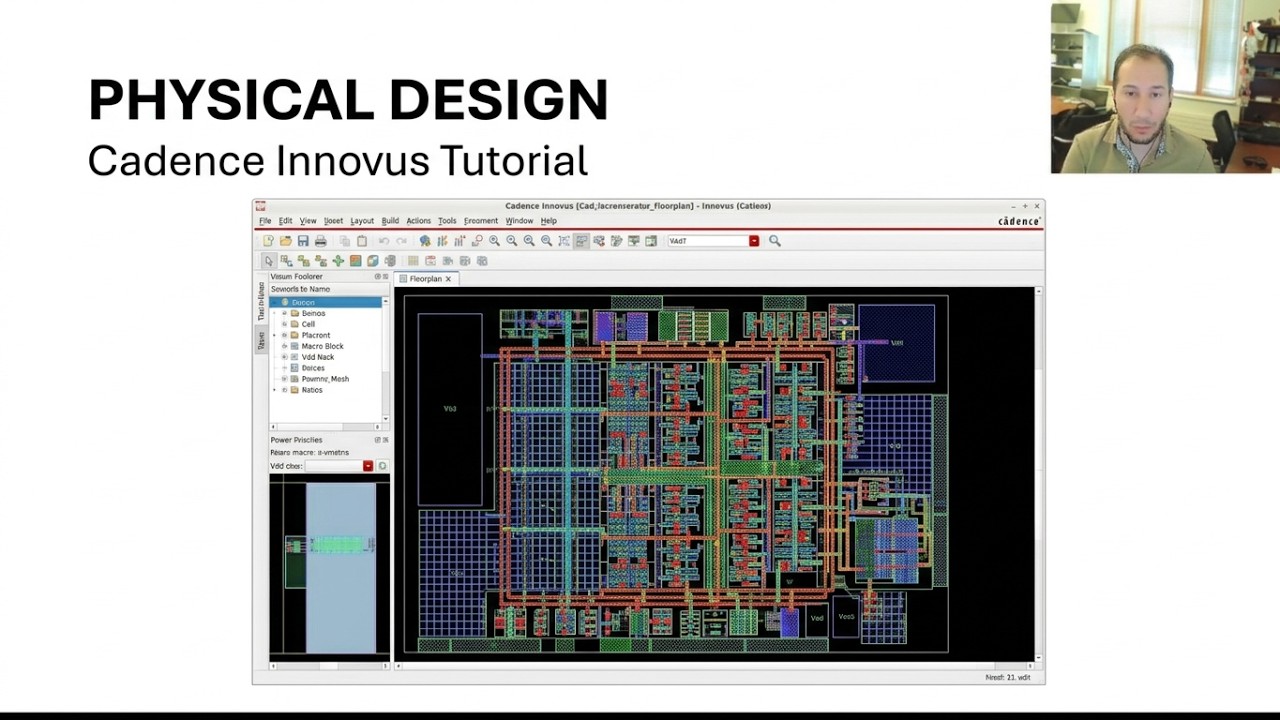Click the Paste clipboard icon

362,241
